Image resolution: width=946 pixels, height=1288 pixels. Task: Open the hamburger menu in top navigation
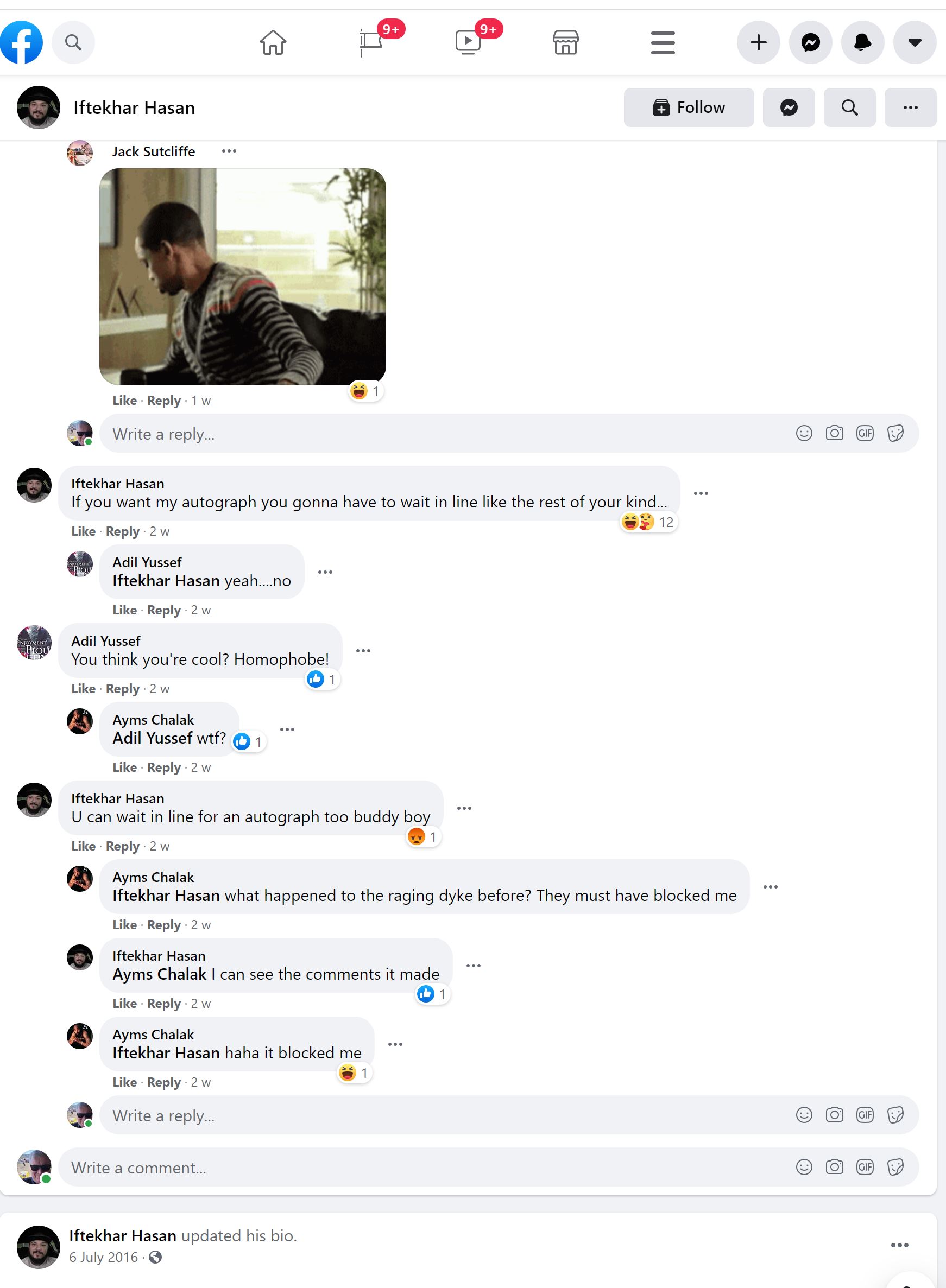[x=663, y=42]
